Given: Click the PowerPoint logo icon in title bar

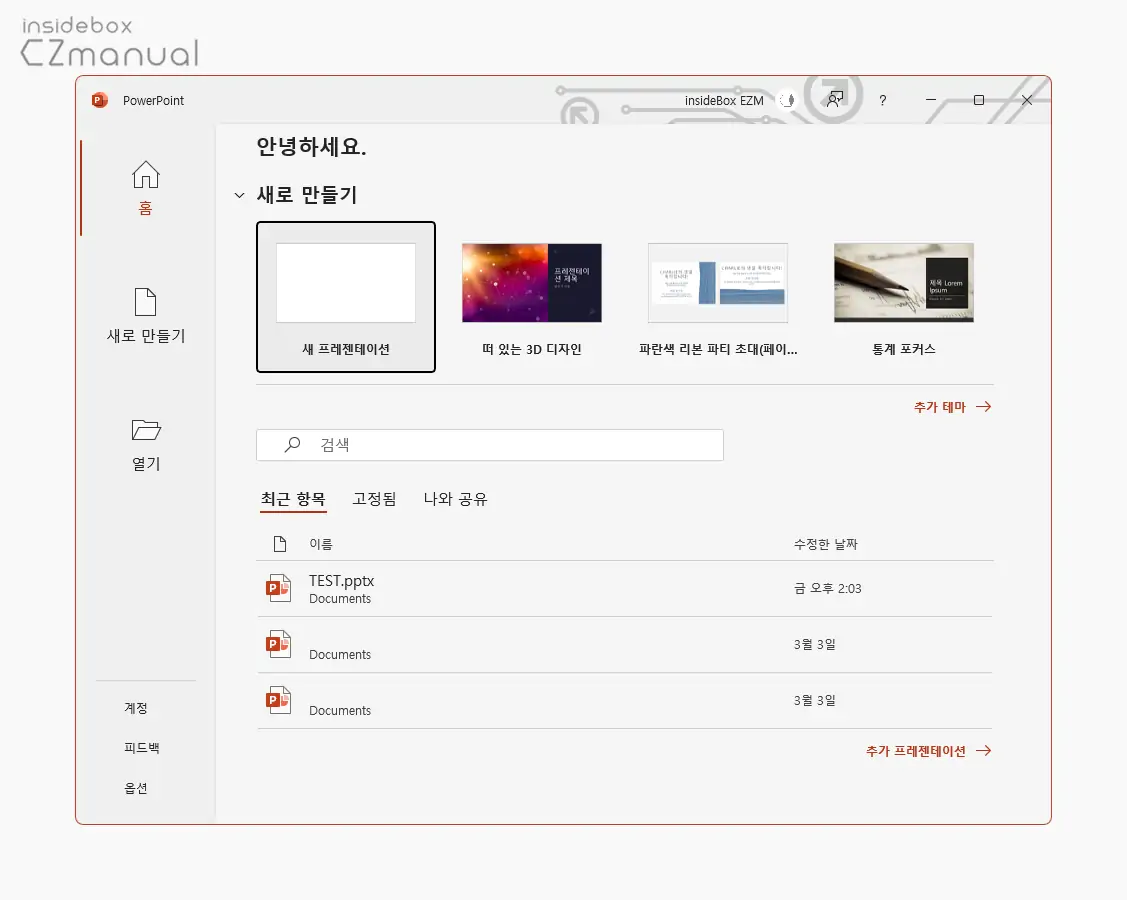Looking at the screenshot, I should click(x=99, y=100).
